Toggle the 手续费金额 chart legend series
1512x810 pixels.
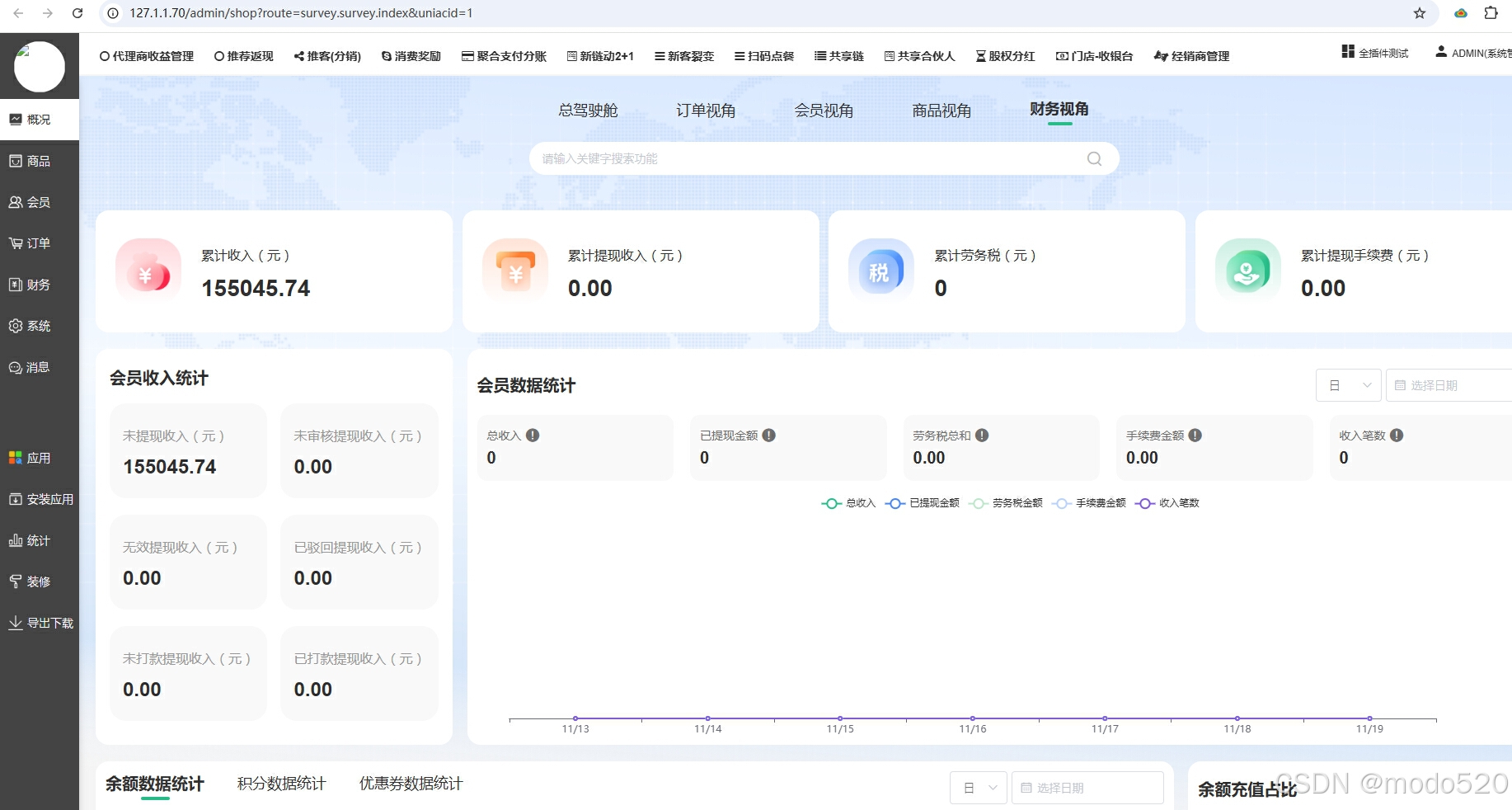click(1089, 503)
